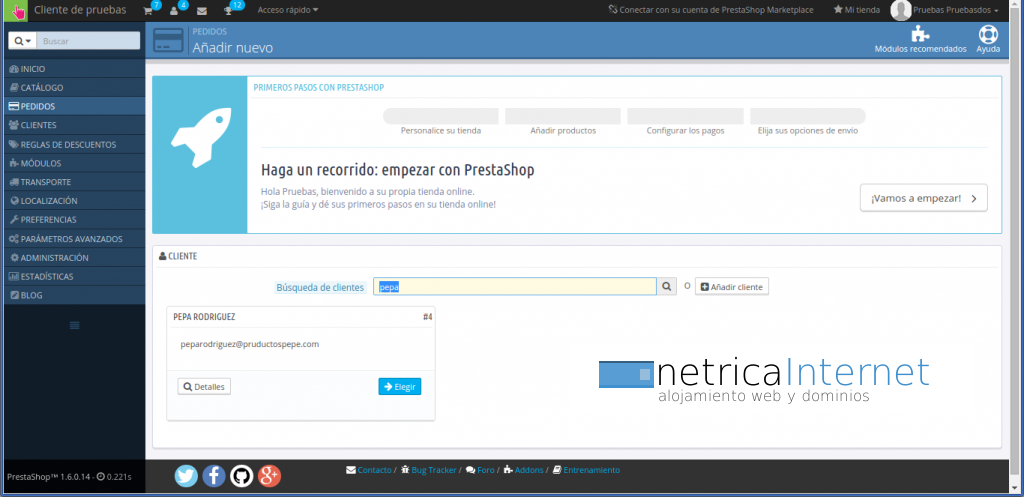Collapse the sidebar with hamburger icon

click(74, 325)
